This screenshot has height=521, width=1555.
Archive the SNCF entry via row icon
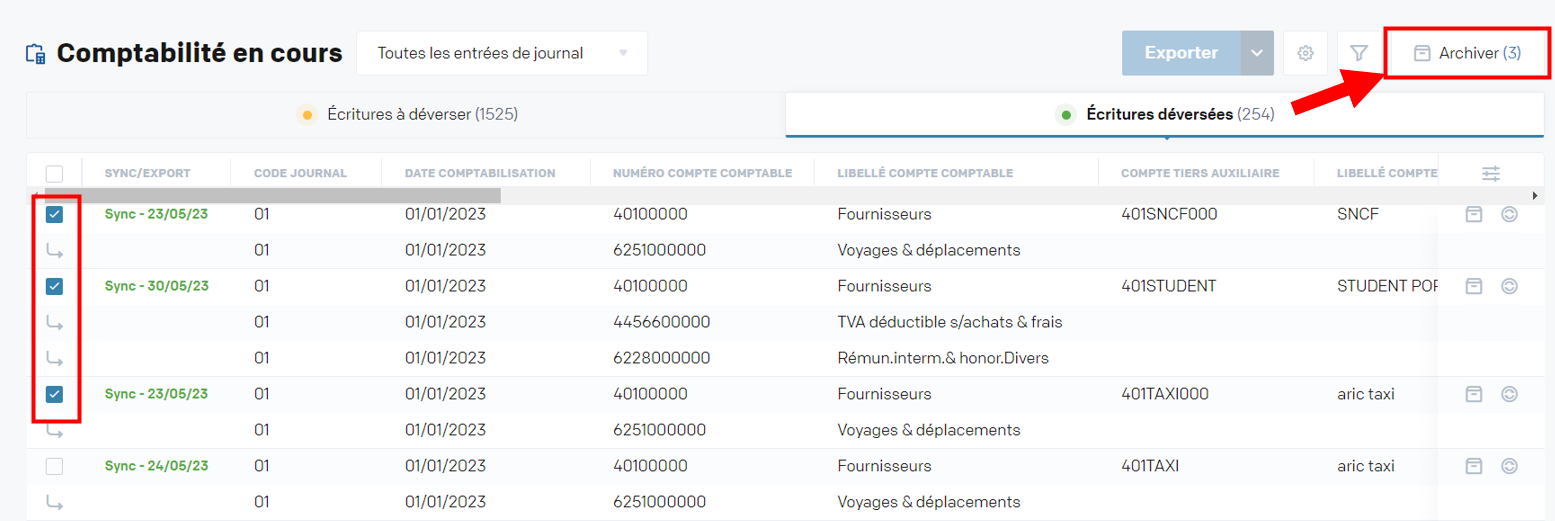point(1473,214)
